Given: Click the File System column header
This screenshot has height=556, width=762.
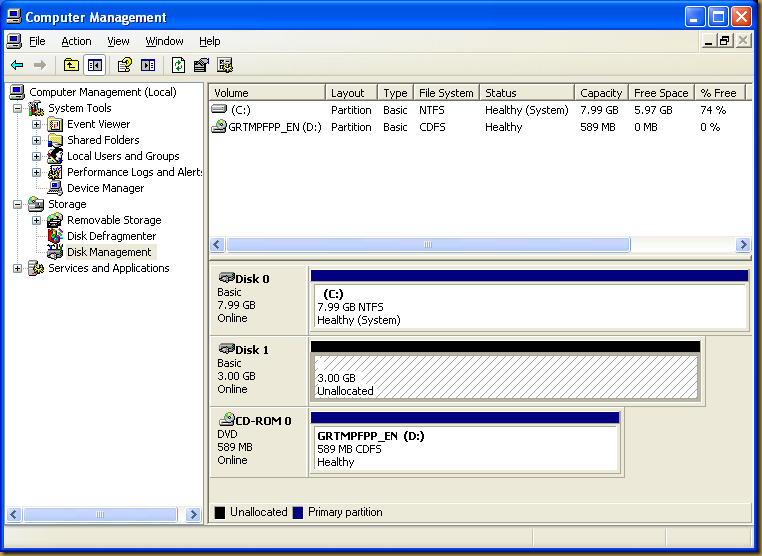Looking at the screenshot, I should click(x=446, y=93).
